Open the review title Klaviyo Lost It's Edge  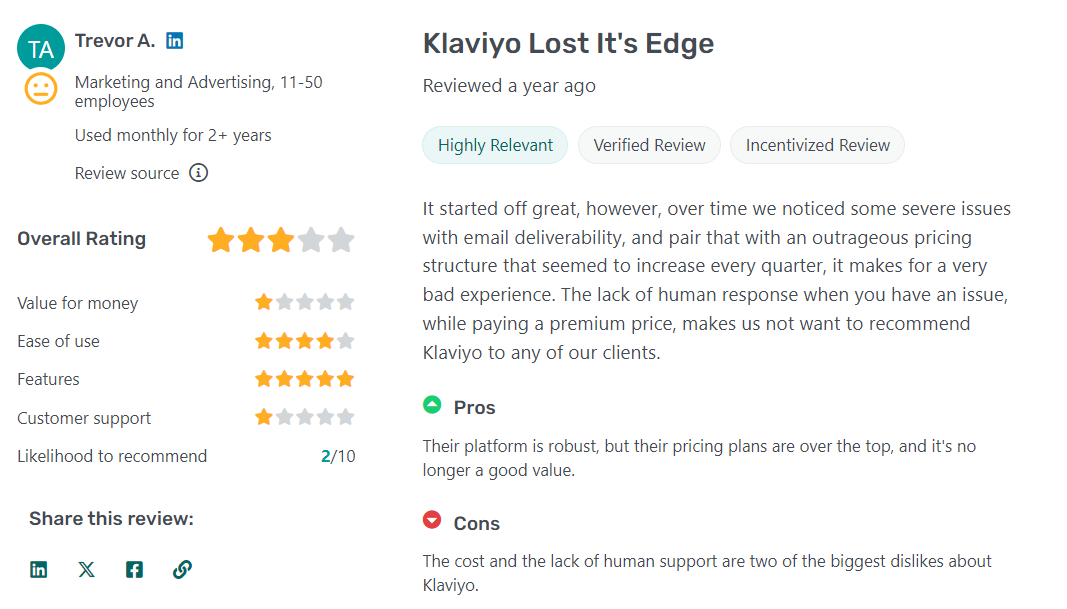[568, 43]
